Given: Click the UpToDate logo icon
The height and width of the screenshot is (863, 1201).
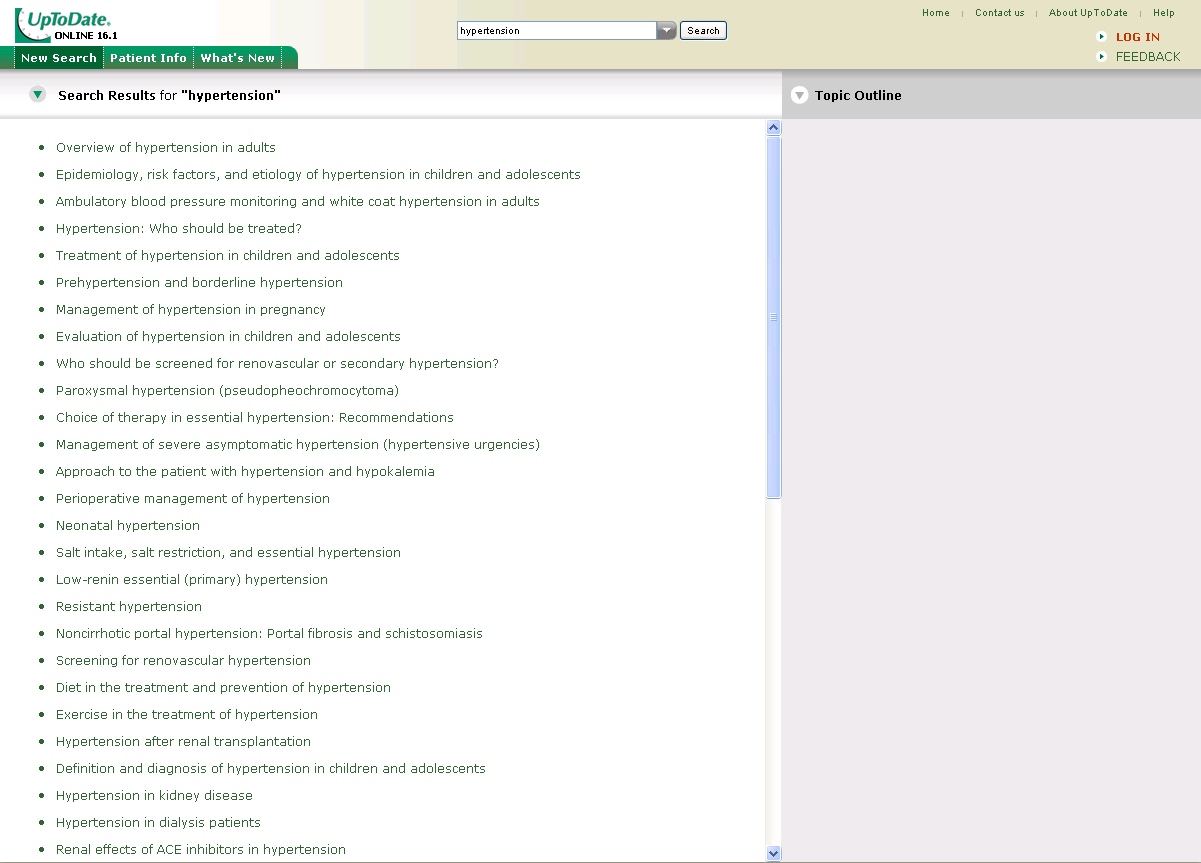Looking at the screenshot, I should click(x=64, y=24).
